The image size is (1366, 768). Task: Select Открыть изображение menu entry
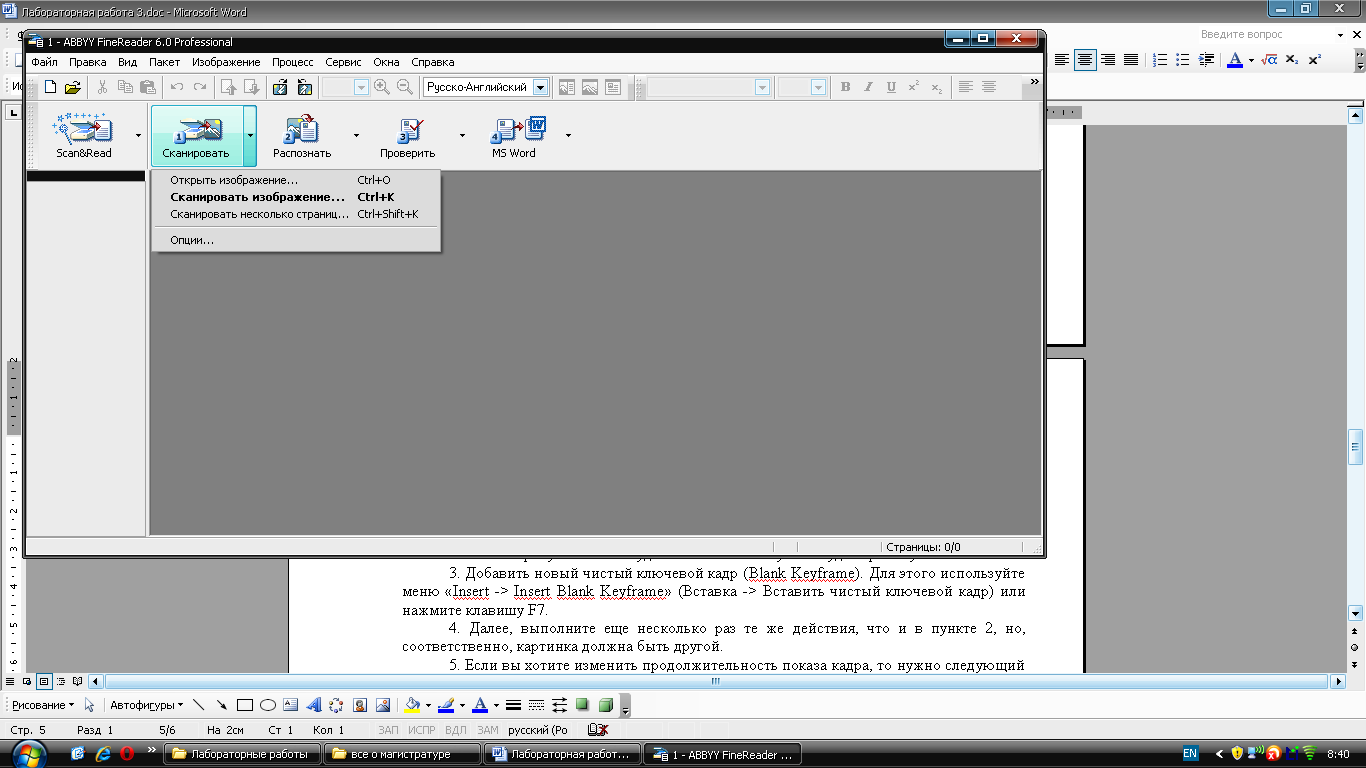point(296,180)
